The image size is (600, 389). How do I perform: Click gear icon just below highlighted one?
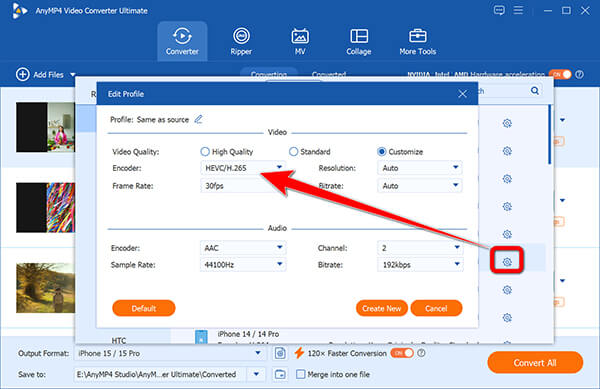pyautogui.click(x=507, y=290)
